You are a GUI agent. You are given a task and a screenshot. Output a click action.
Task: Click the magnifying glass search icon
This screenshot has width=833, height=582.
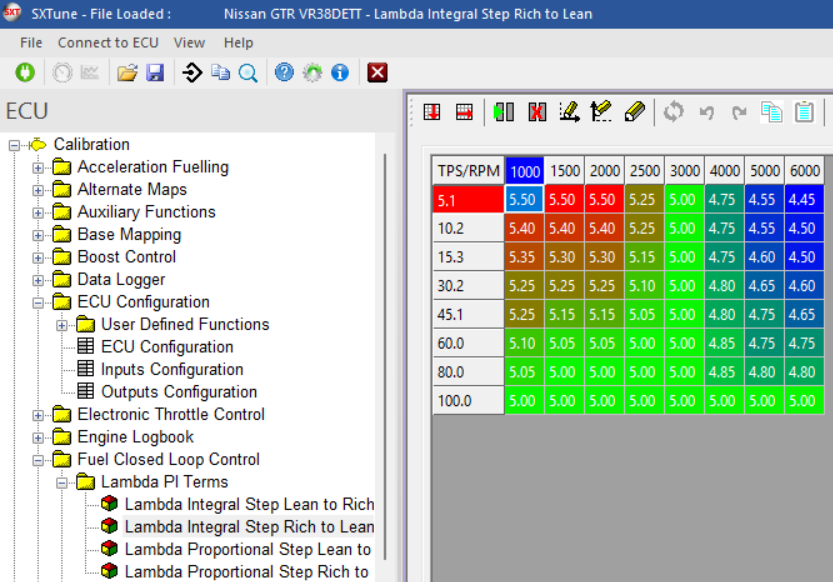248,73
